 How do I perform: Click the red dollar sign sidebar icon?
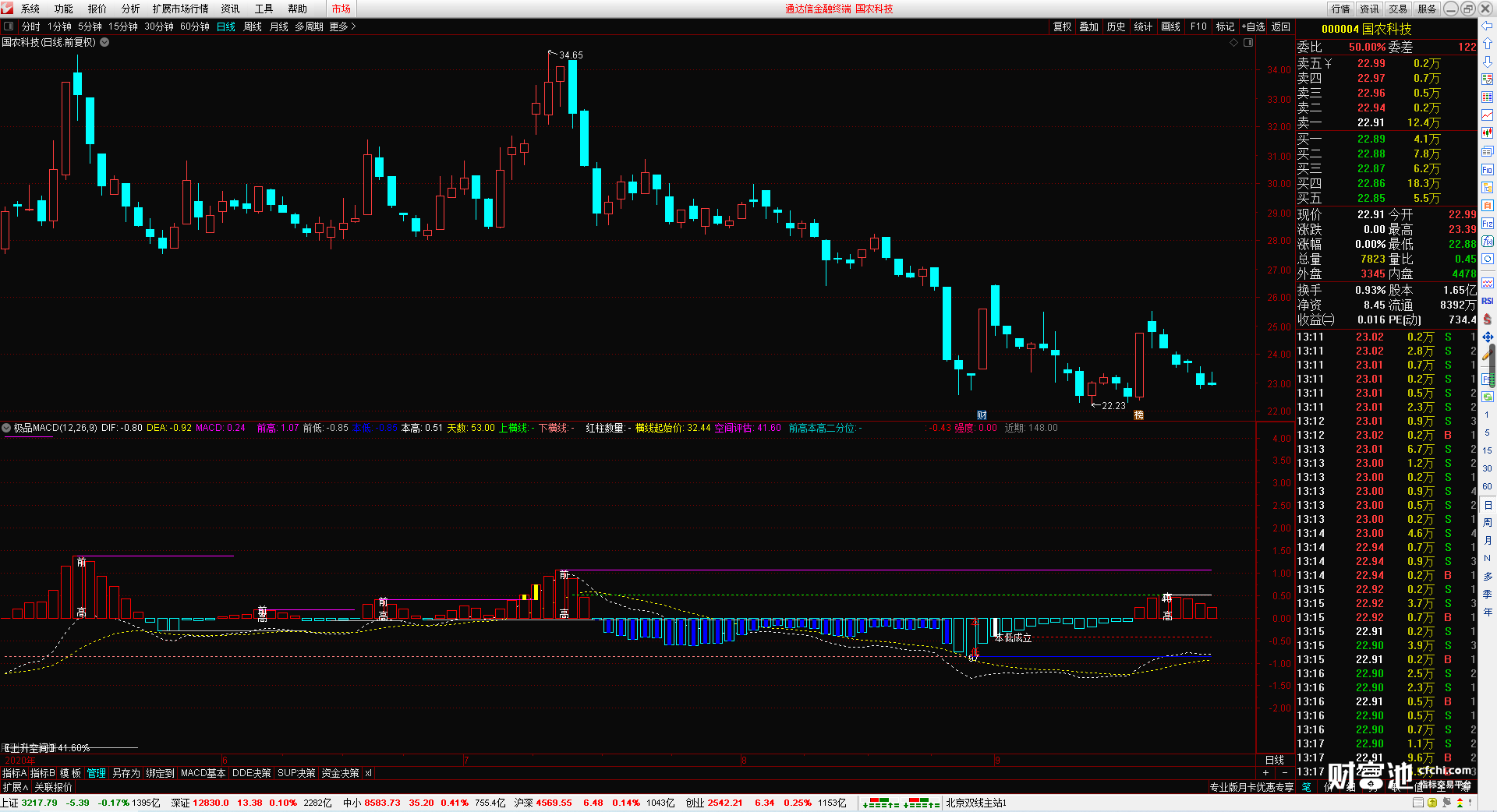coord(1488,319)
